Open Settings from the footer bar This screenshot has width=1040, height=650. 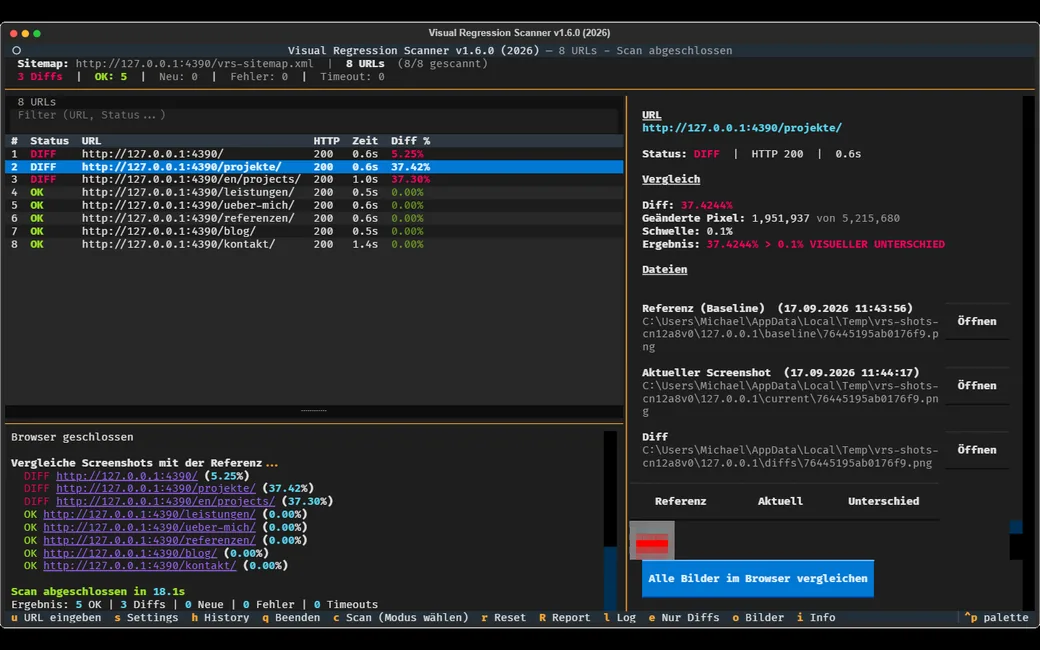pyautogui.click(x=146, y=618)
